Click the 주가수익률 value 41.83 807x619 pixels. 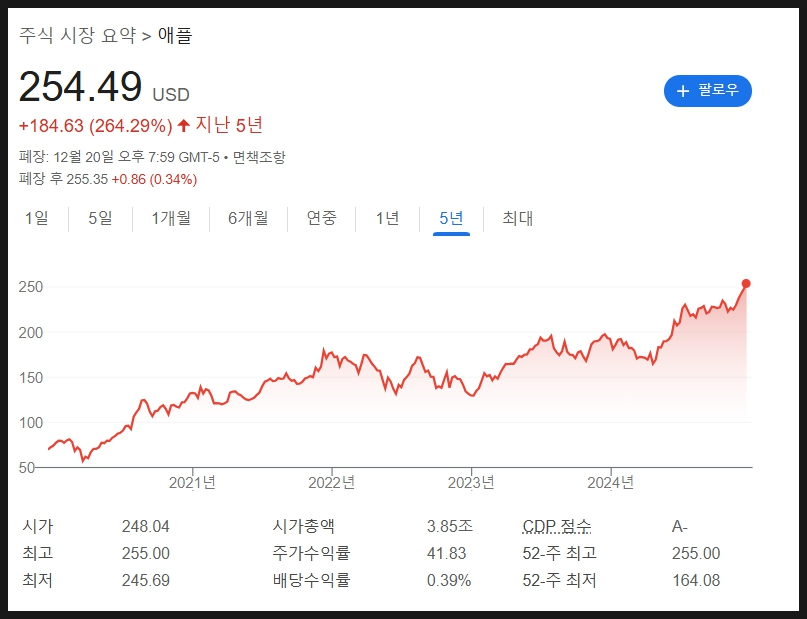(x=446, y=553)
